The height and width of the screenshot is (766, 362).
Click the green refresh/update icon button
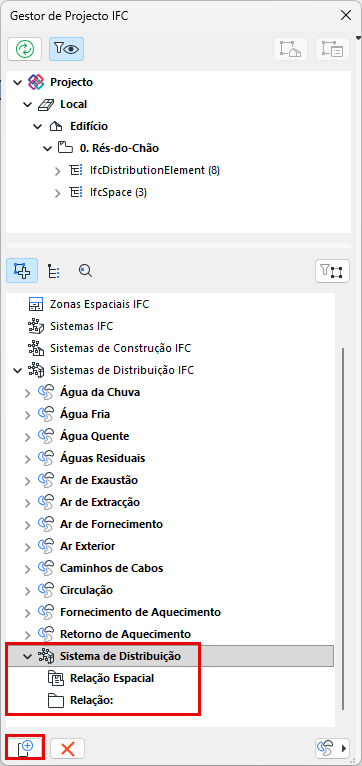point(25,49)
